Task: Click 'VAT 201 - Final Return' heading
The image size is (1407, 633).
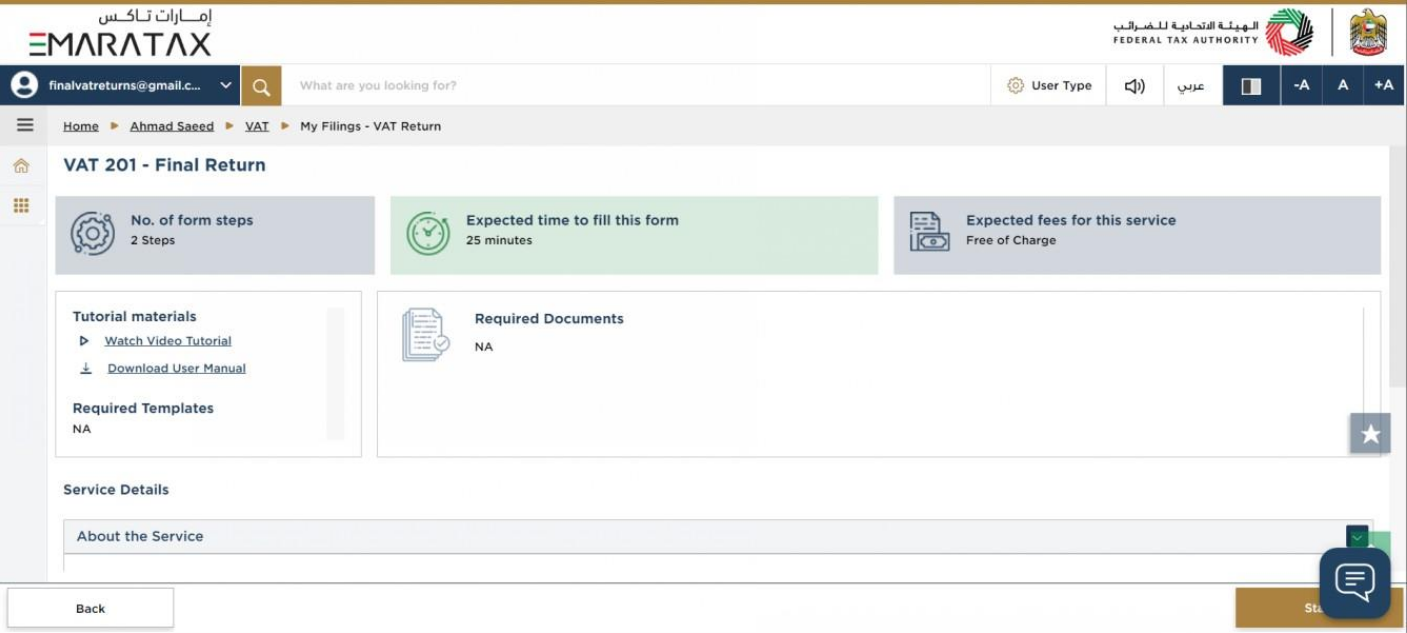Action: 165,165
